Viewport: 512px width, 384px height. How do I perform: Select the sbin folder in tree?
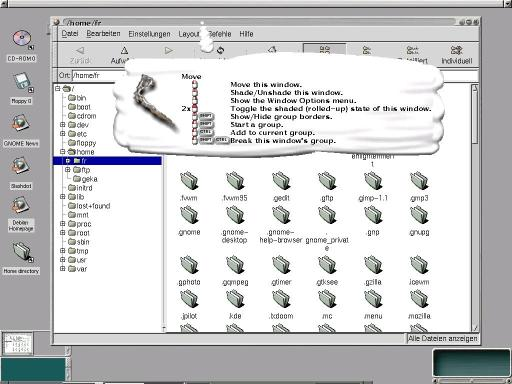coord(79,242)
